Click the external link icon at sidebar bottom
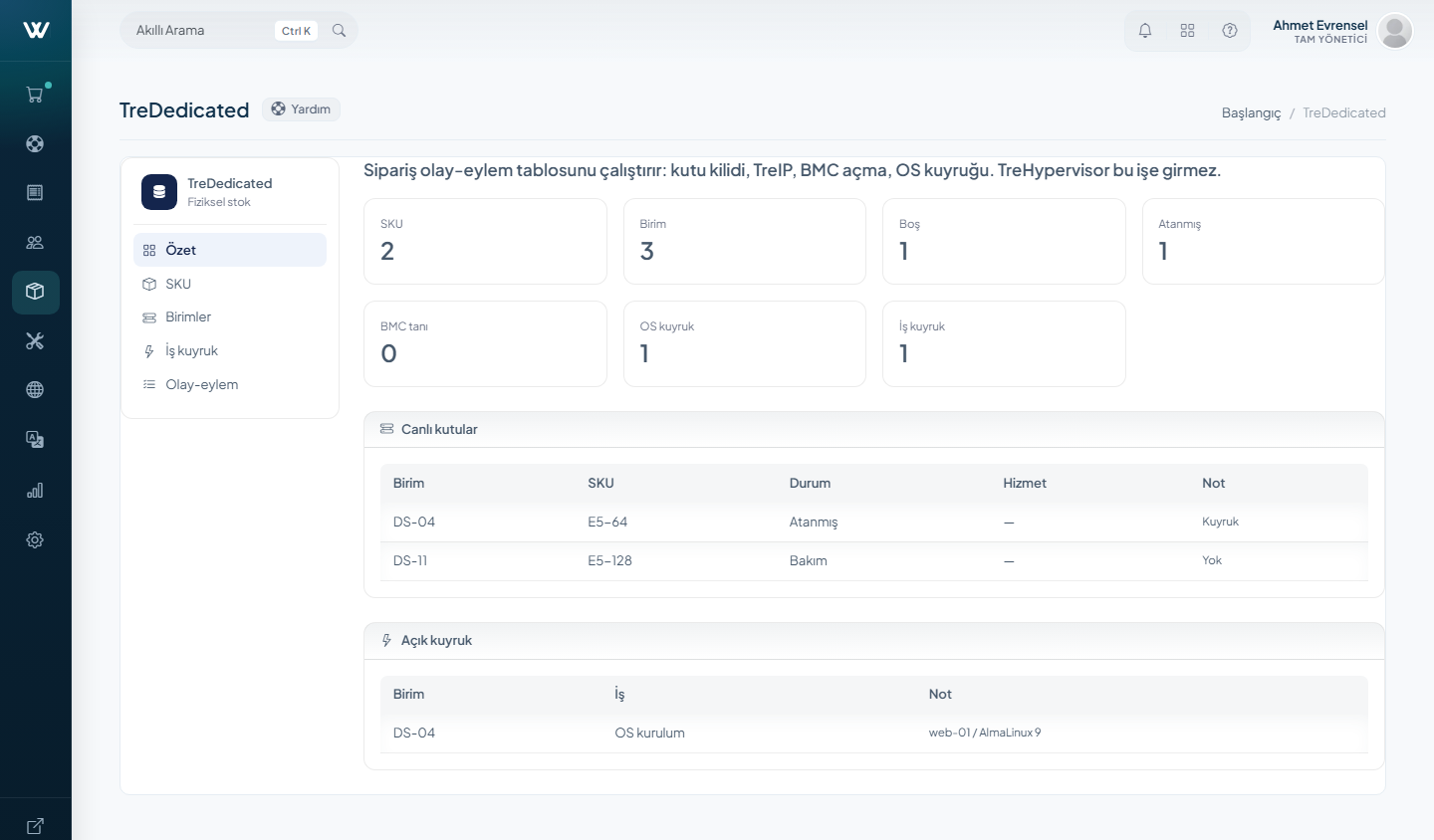The width and height of the screenshot is (1434, 840). [35, 825]
